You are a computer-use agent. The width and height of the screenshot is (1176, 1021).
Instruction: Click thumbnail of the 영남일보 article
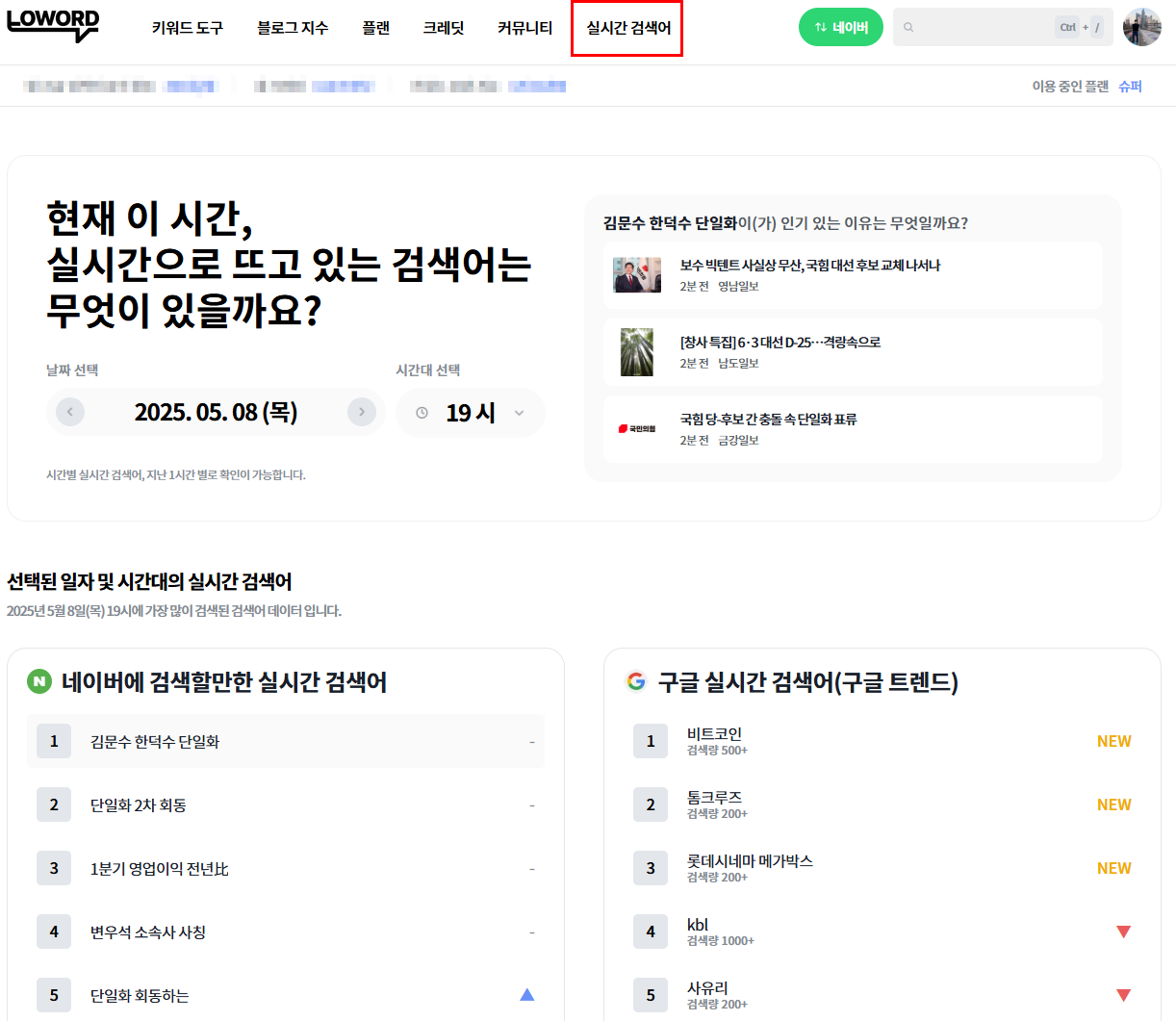pyautogui.click(x=637, y=275)
